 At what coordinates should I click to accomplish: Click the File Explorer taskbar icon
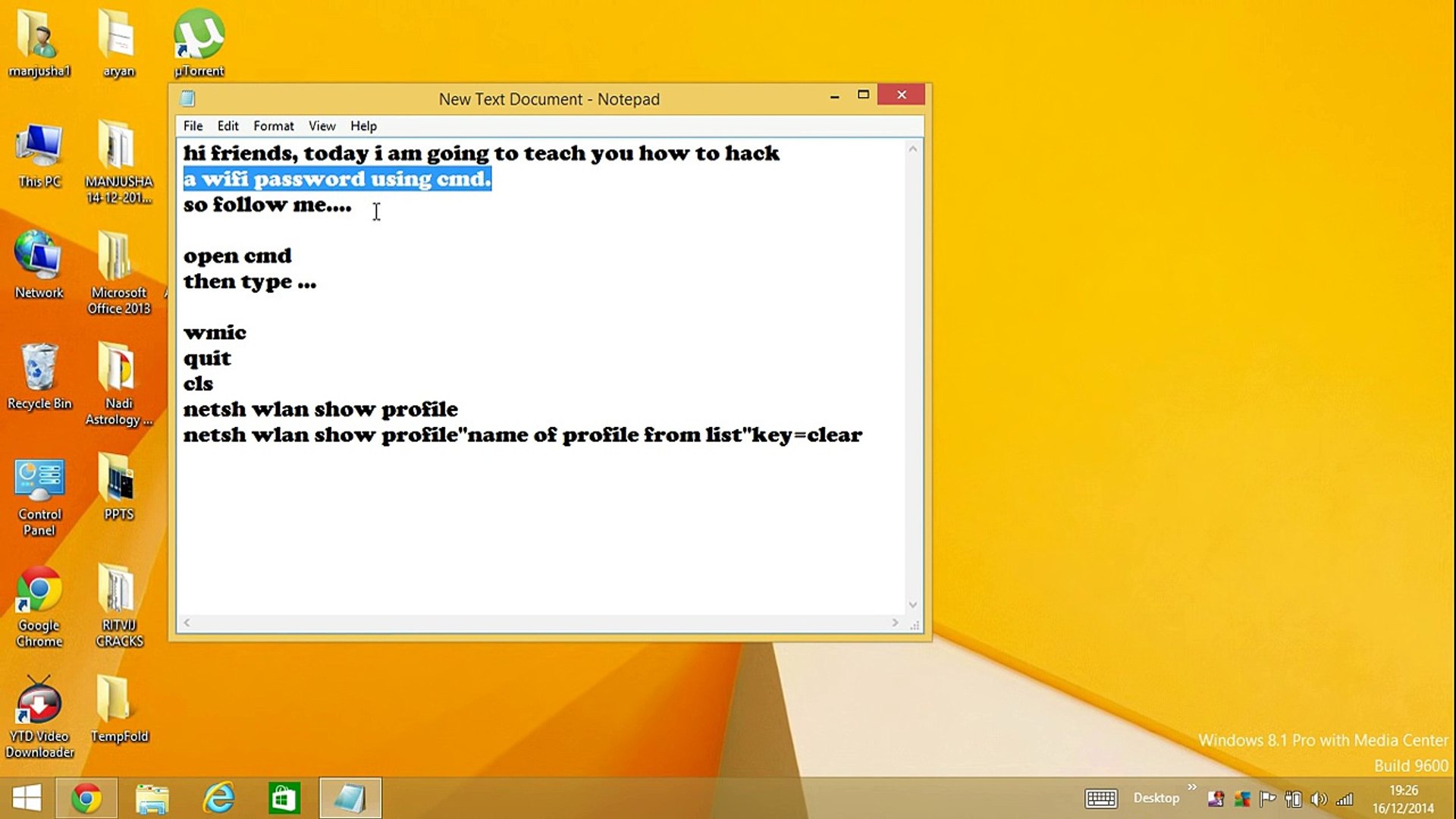tap(152, 799)
